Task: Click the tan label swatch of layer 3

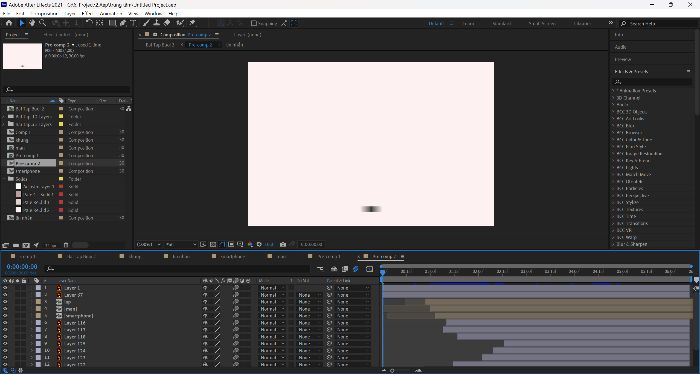Action: click(38, 302)
